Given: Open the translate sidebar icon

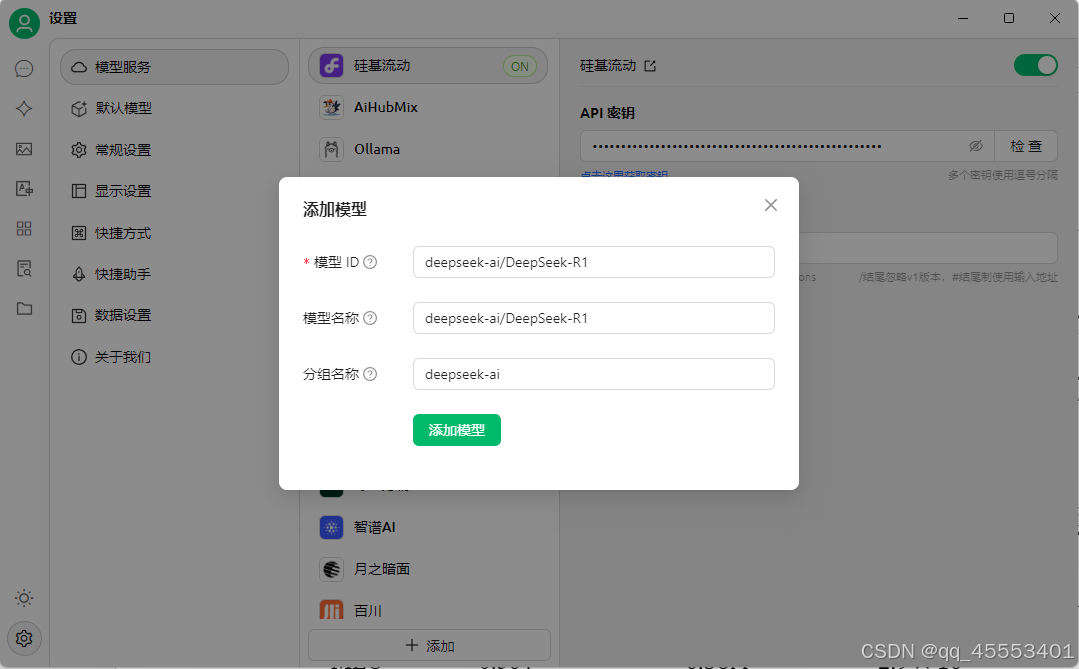Looking at the screenshot, I should coord(24,189).
